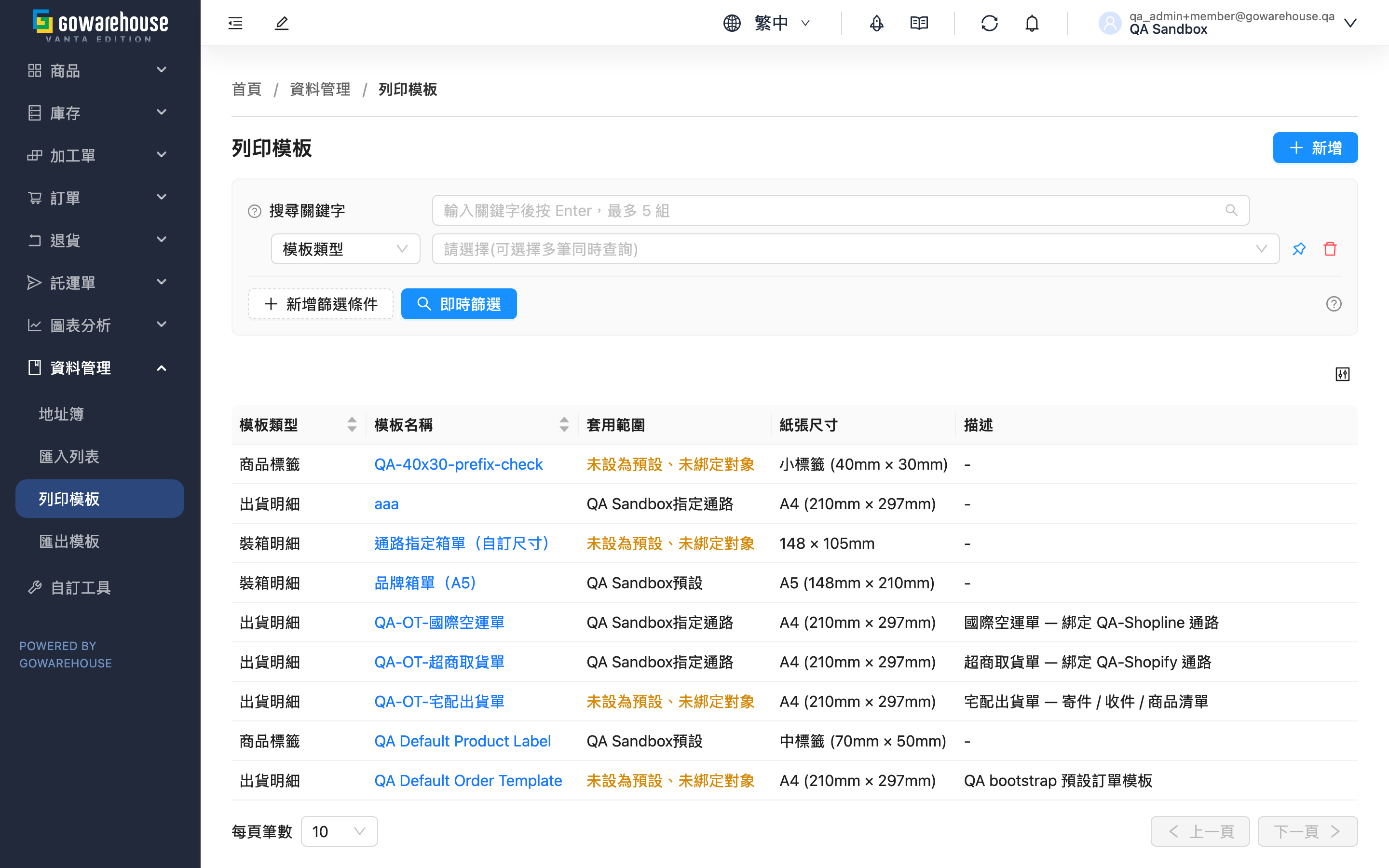Click the pencil edit icon in header
The width and height of the screenshot is (1389, 868).
click(x=281, y=23)
